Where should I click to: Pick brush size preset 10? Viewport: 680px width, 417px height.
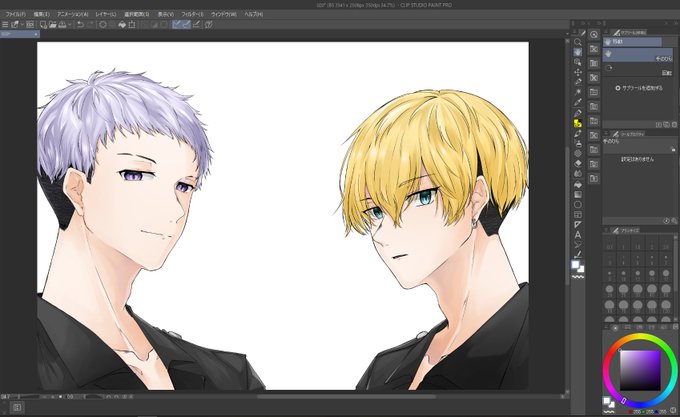(624, 275)
